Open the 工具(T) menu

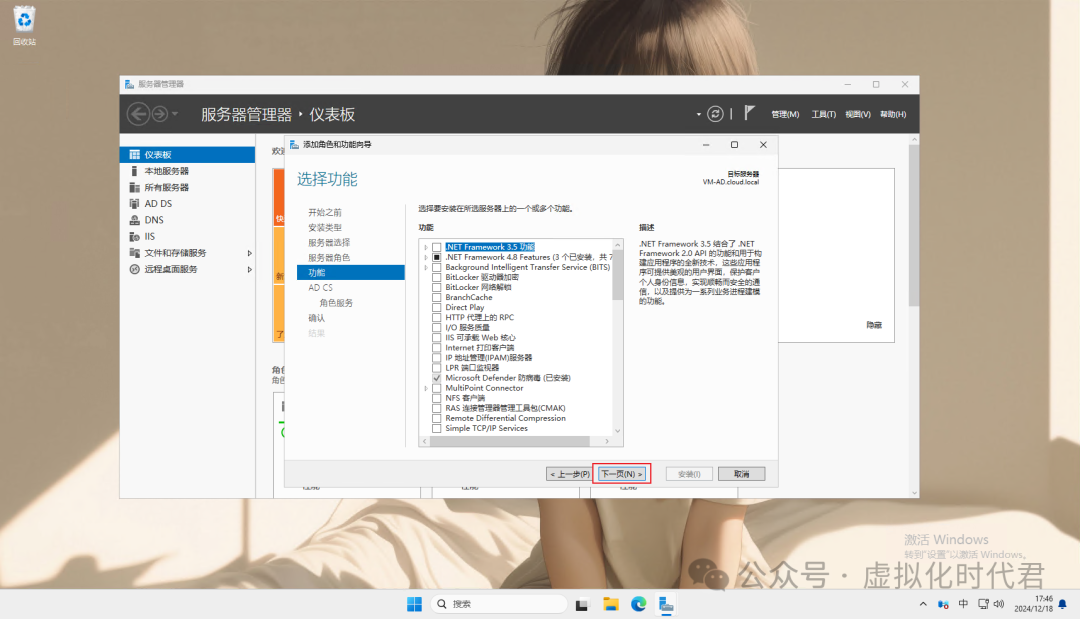pos(823,114)
